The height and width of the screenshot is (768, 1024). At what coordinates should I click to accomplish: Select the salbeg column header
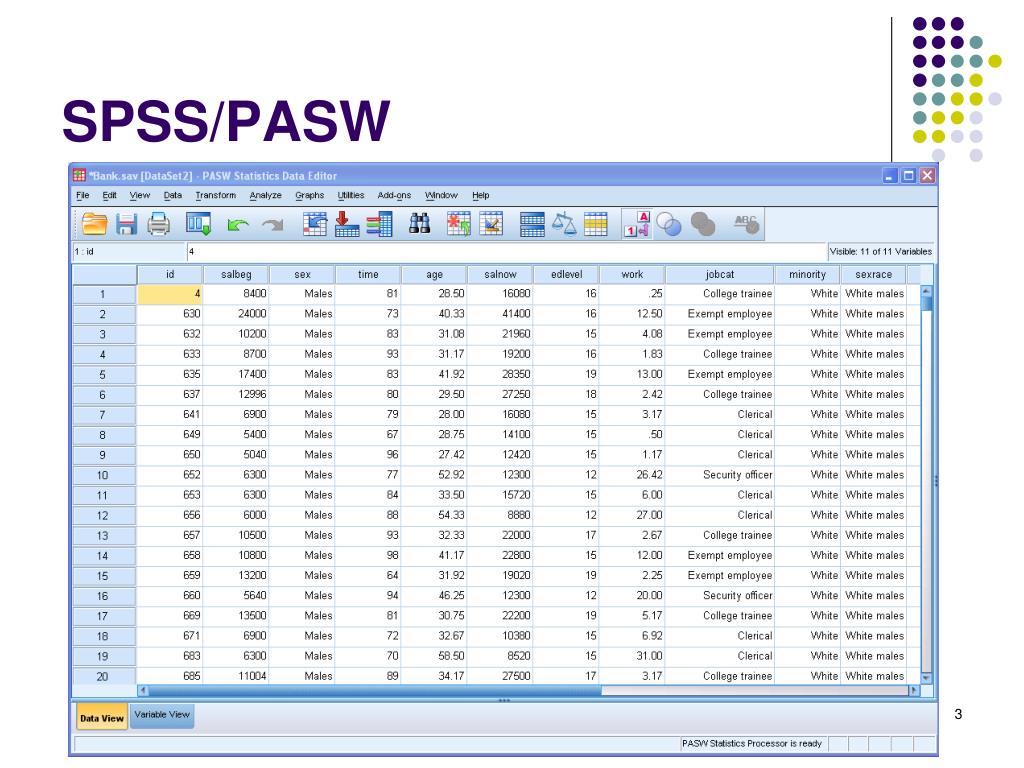tap(236, 274)
